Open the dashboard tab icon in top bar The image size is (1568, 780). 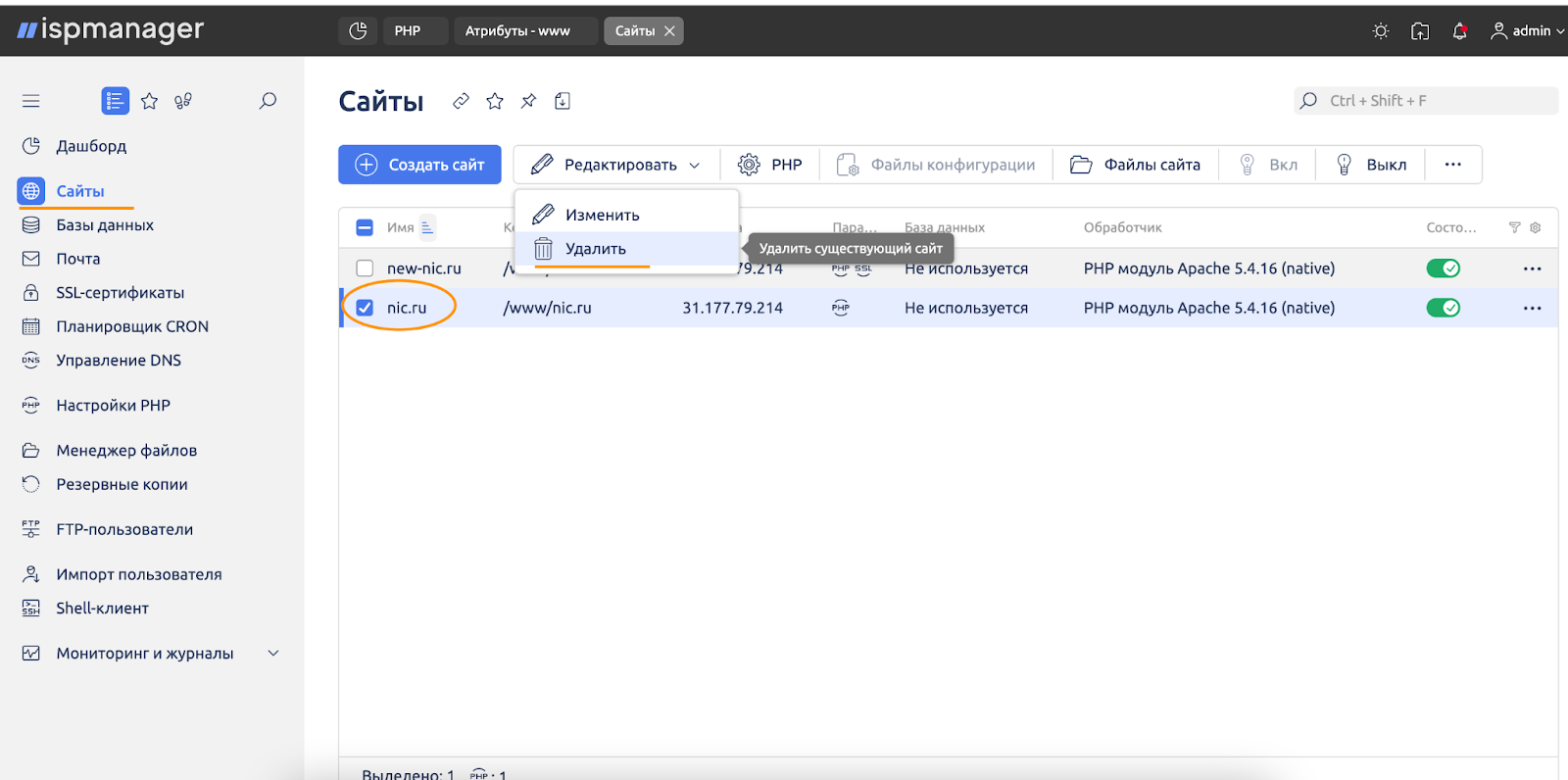tap(358, 31)
